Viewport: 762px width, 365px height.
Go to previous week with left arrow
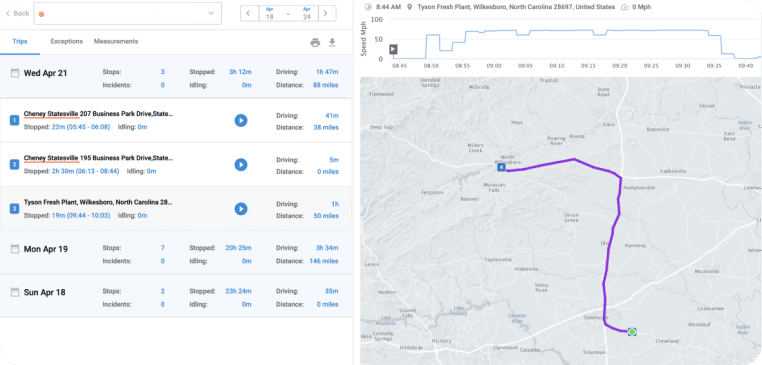click(x=249, y=13)
